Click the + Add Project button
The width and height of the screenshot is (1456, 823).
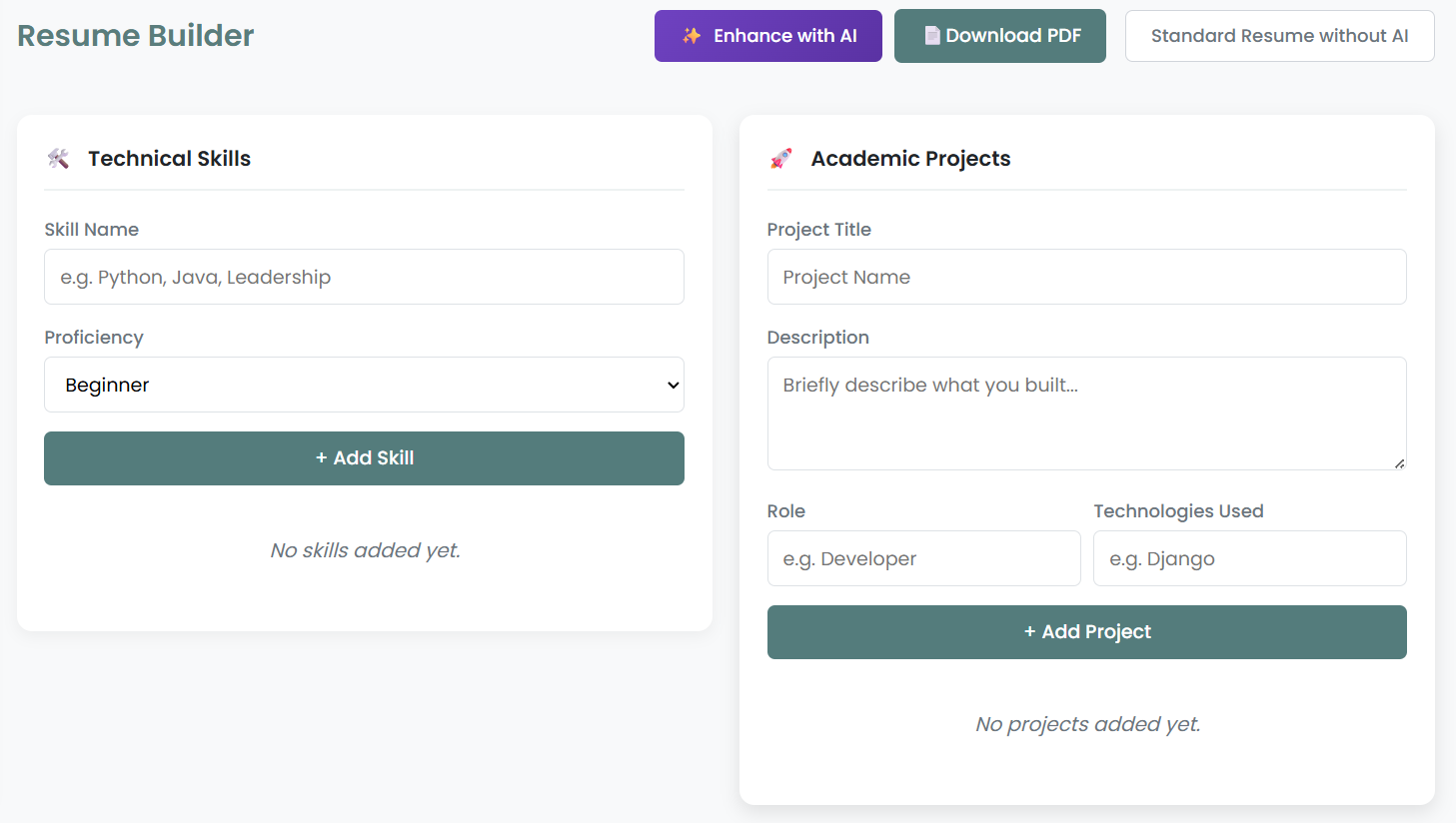tap(1086, 632)
